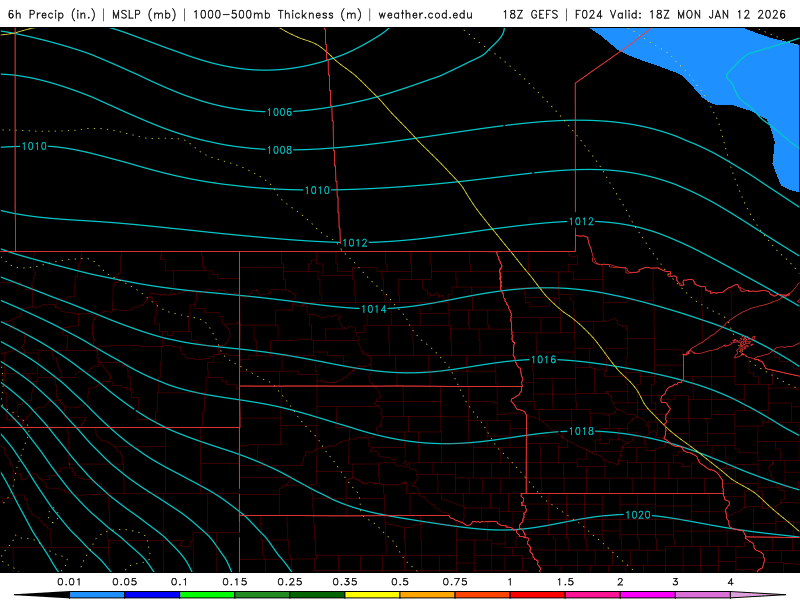Click the orange legend swatch after 0.5

click(428, 595)
